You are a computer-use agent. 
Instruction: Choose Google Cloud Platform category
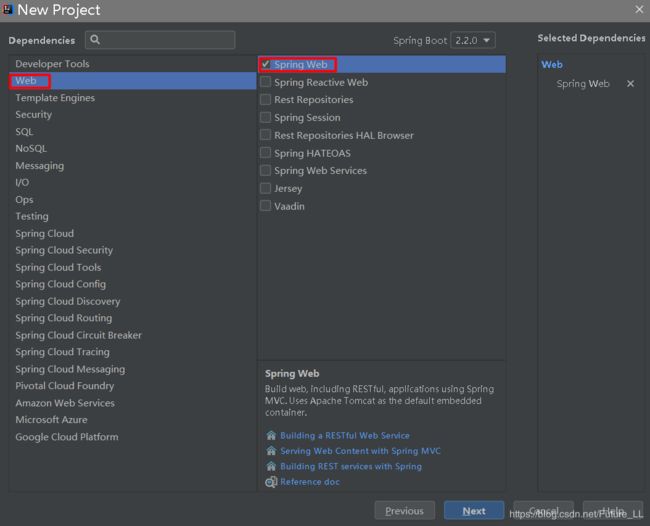point(133,437)
